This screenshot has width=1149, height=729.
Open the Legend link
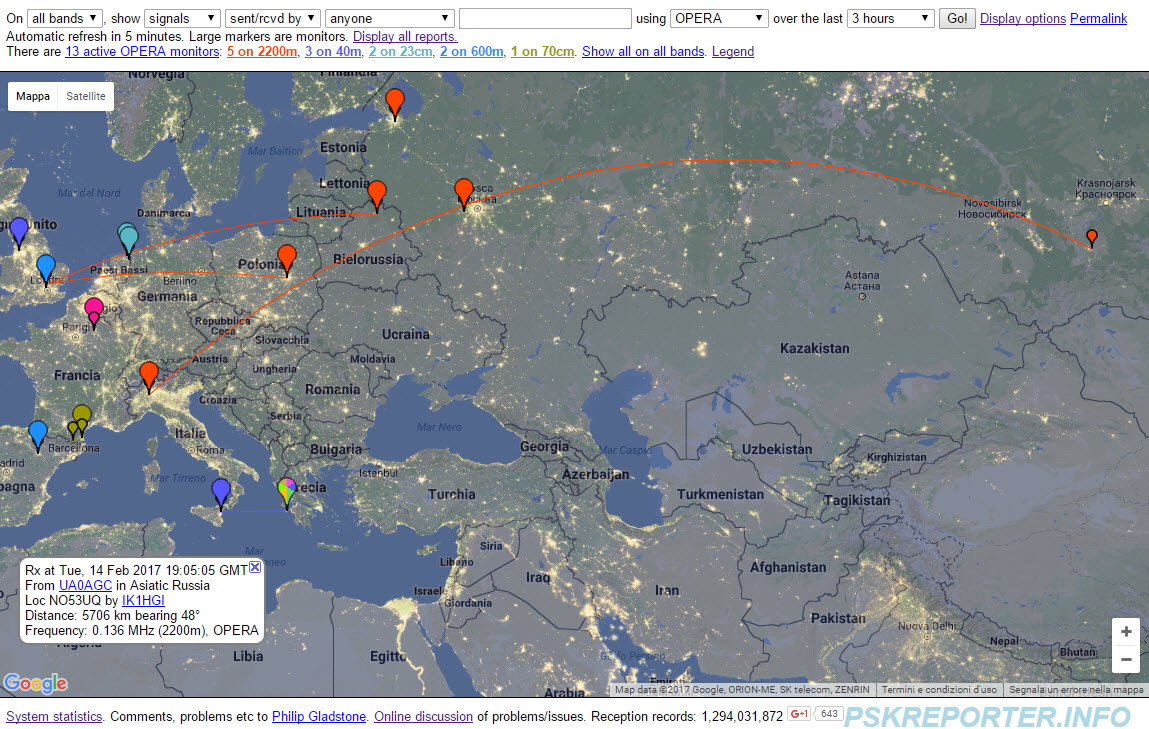point(733,51)
